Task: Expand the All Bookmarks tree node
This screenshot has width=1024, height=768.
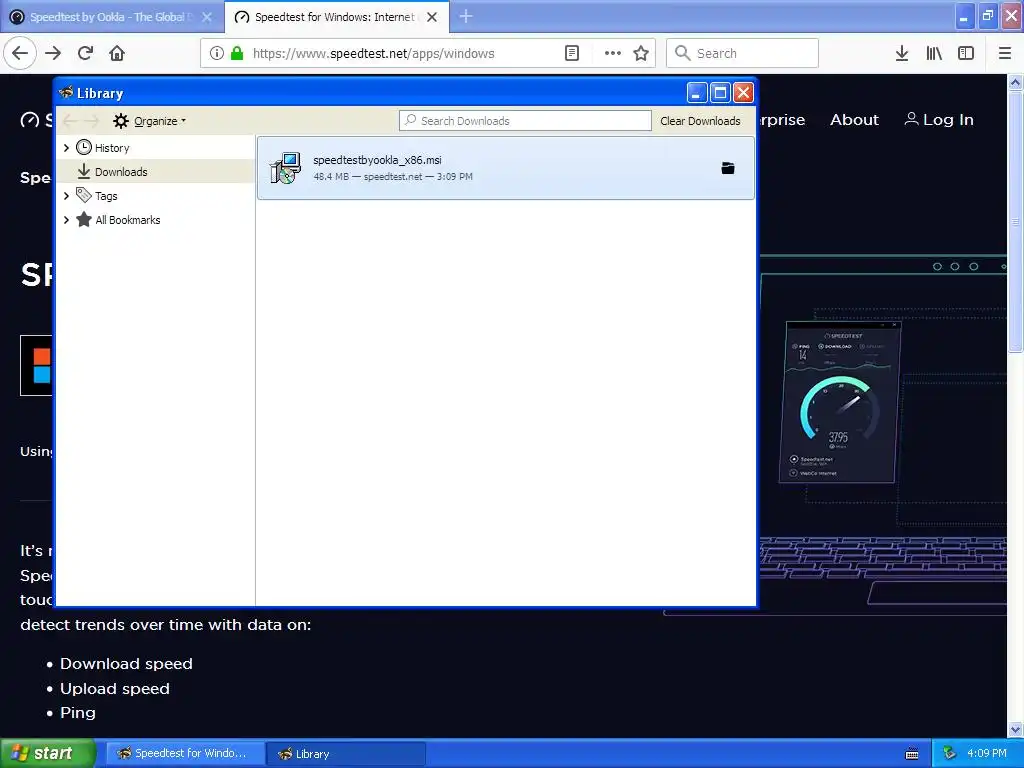Action: coord(66,220)
